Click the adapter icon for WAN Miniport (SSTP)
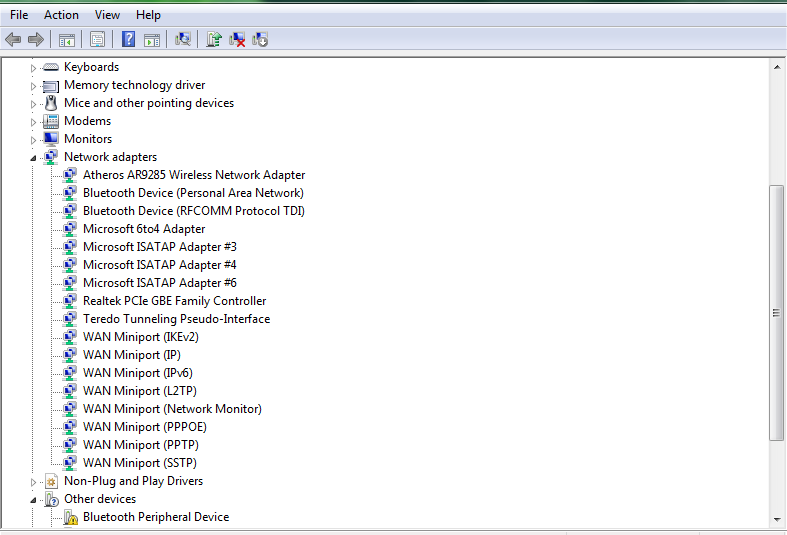The height and width of the screenshot is (535, 787). [x=70, y=463]
